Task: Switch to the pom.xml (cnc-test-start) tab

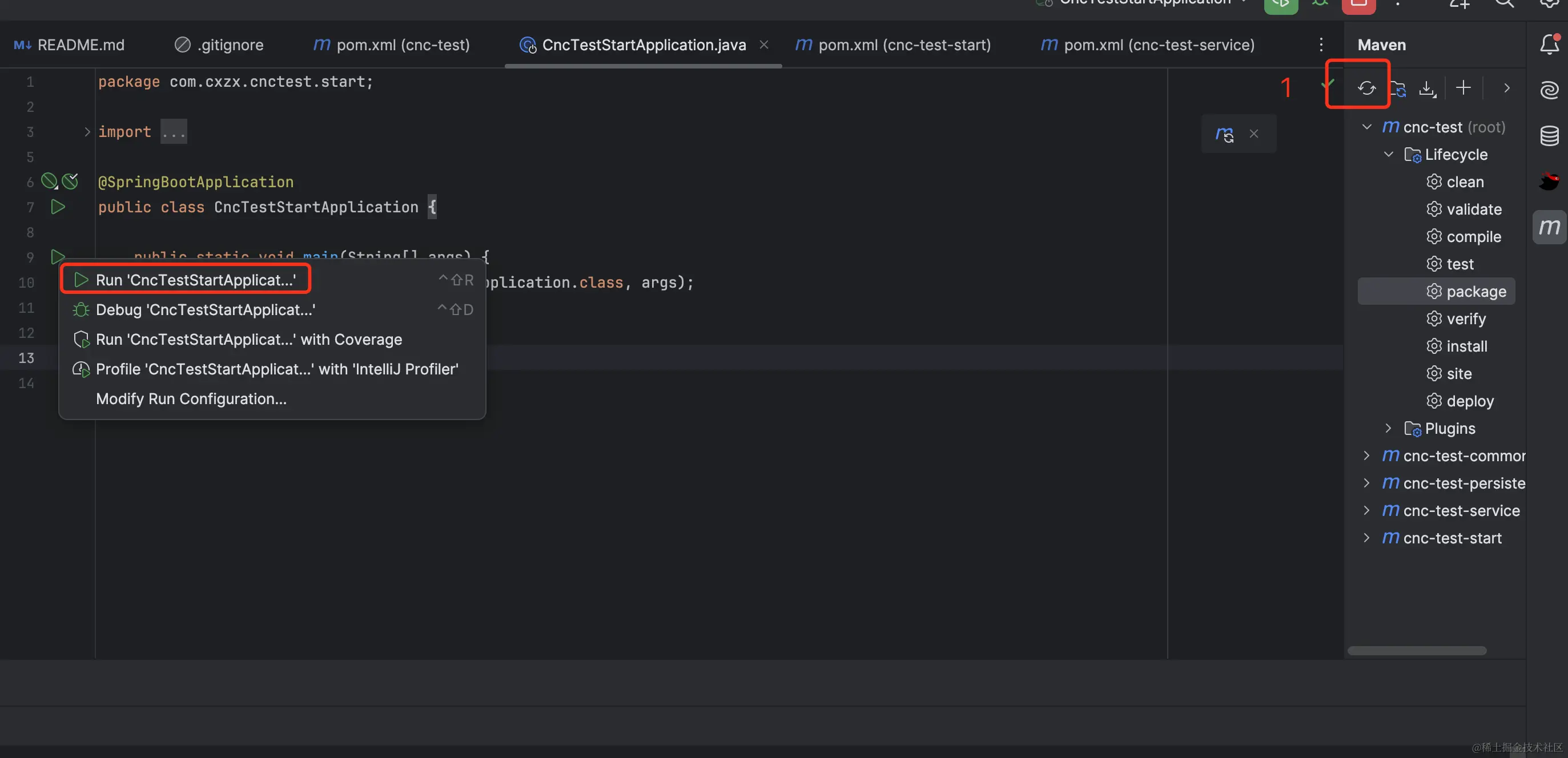Action: (x=903, y=45)
